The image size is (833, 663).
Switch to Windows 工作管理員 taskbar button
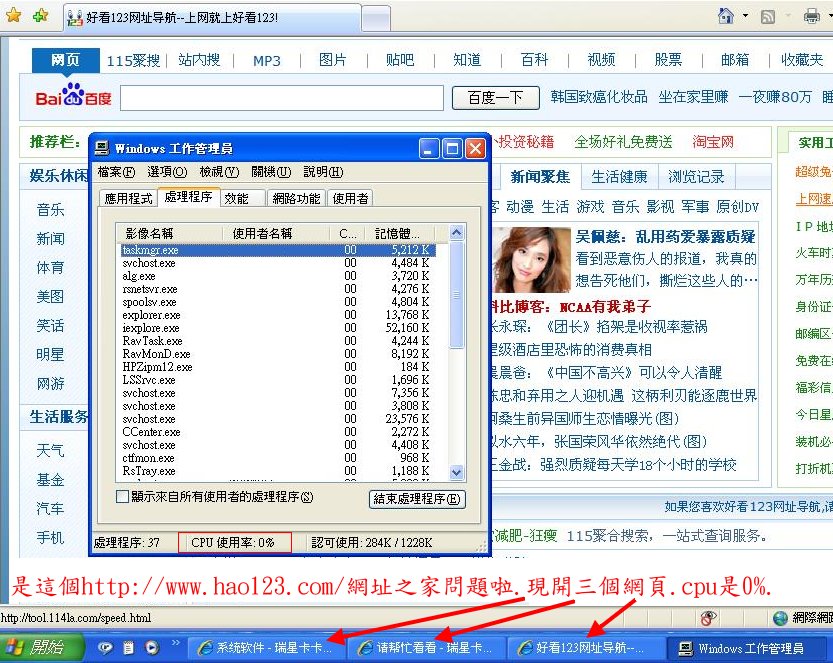coord(744,648)
